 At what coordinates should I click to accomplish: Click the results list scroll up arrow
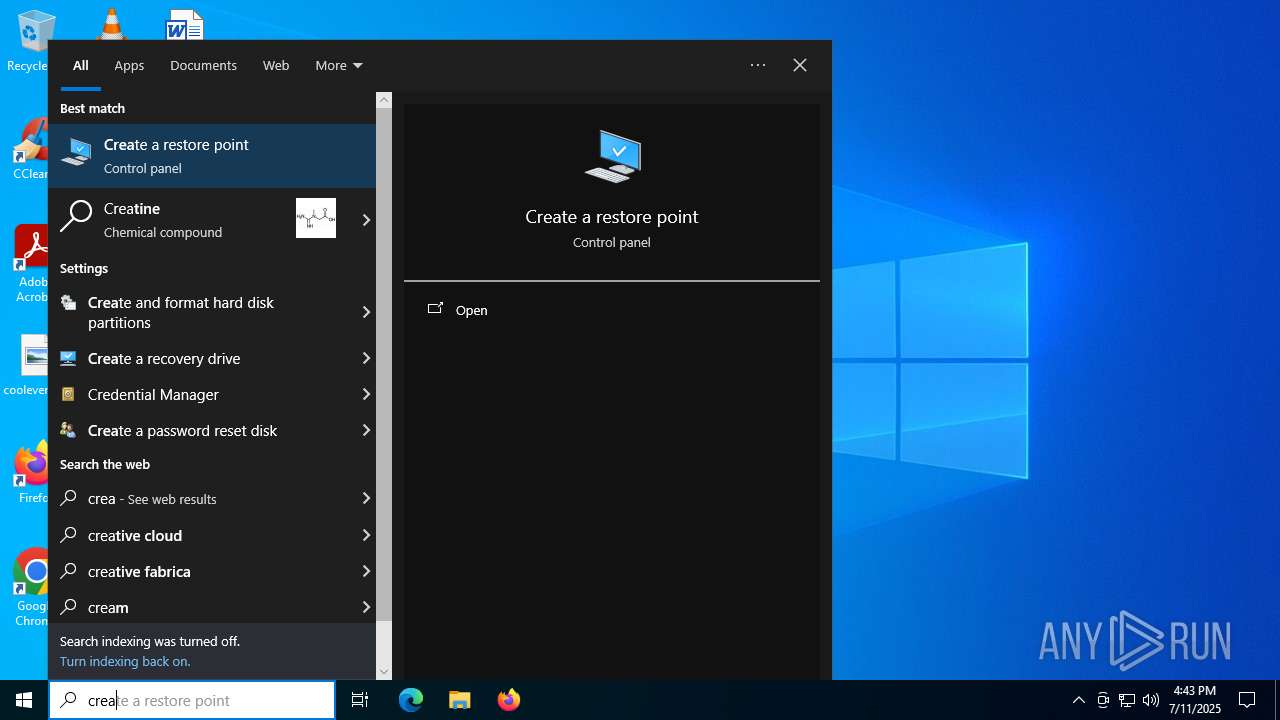[384, 100]
